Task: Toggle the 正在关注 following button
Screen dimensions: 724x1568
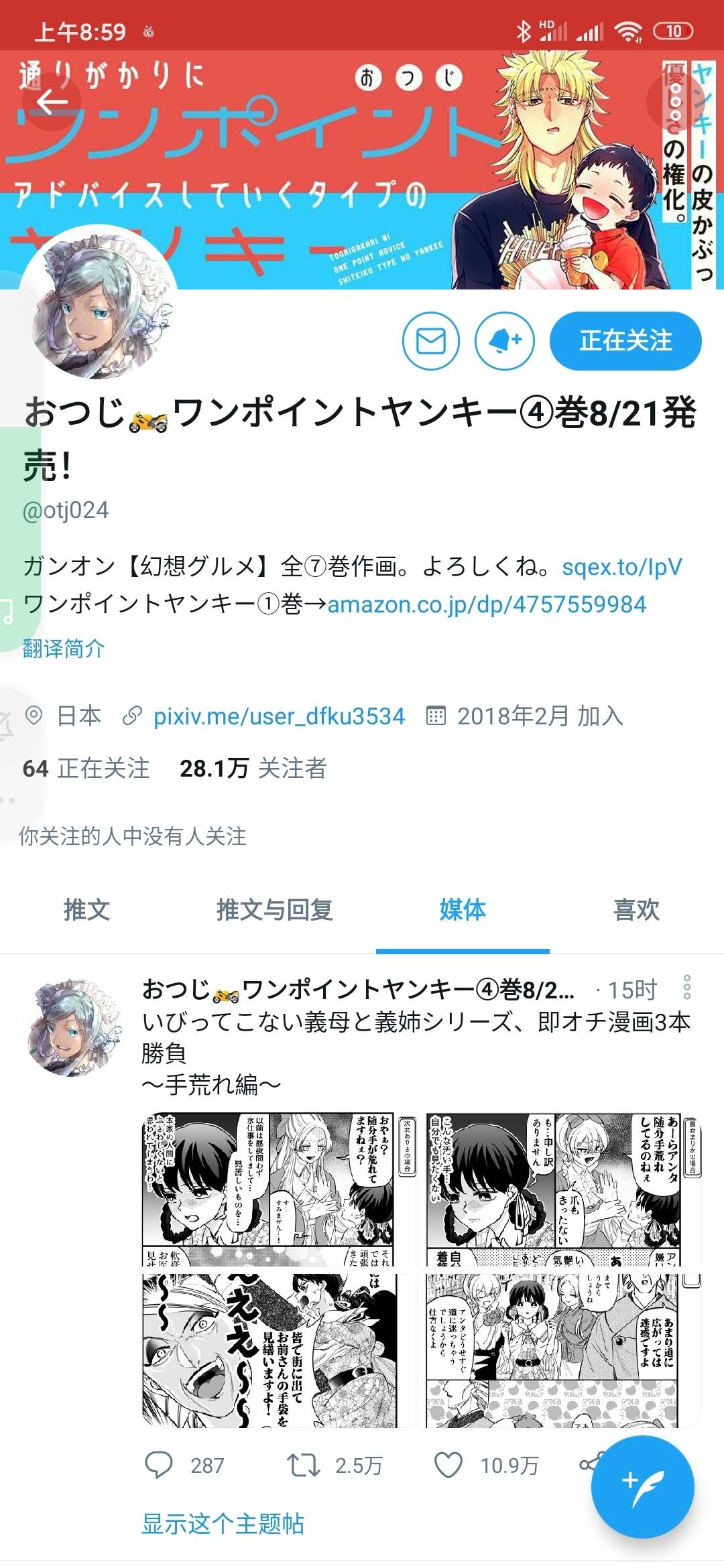Action: pyautogui.click(x=625, y=341)
